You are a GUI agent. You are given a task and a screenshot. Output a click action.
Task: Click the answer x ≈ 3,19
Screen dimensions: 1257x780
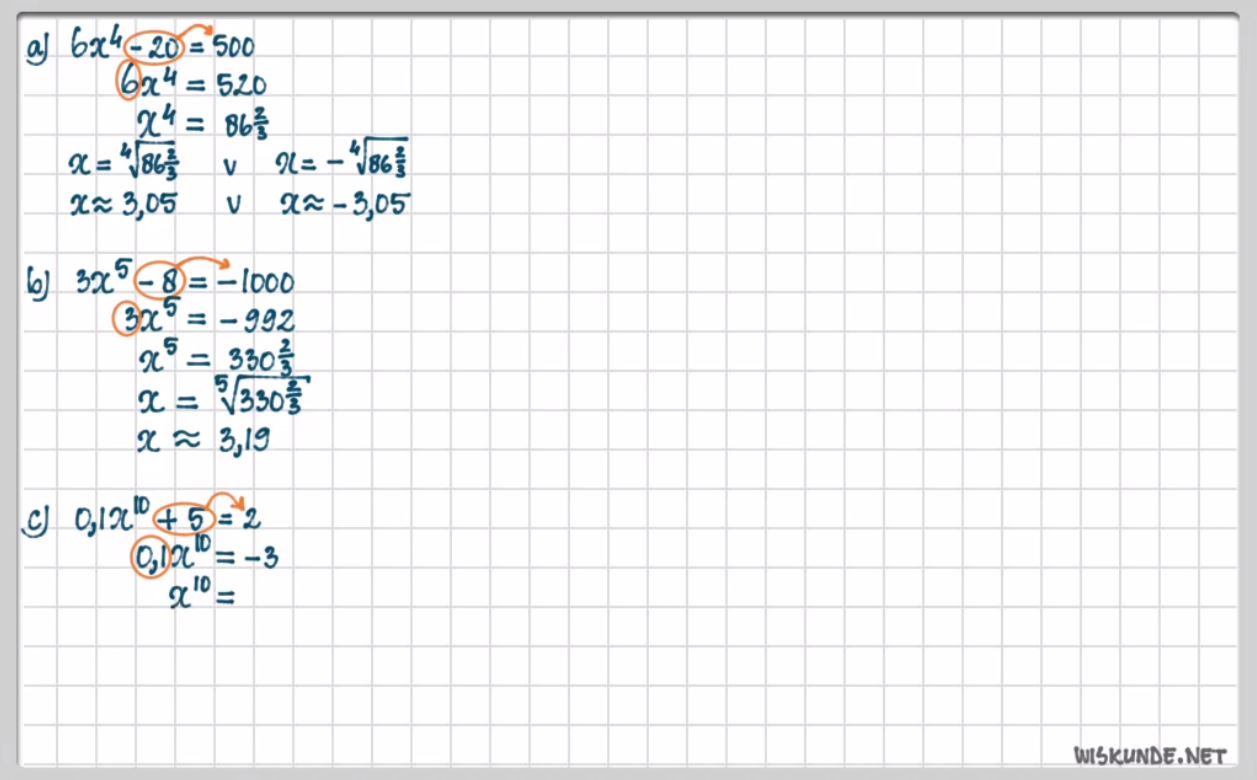pos(203,439)
